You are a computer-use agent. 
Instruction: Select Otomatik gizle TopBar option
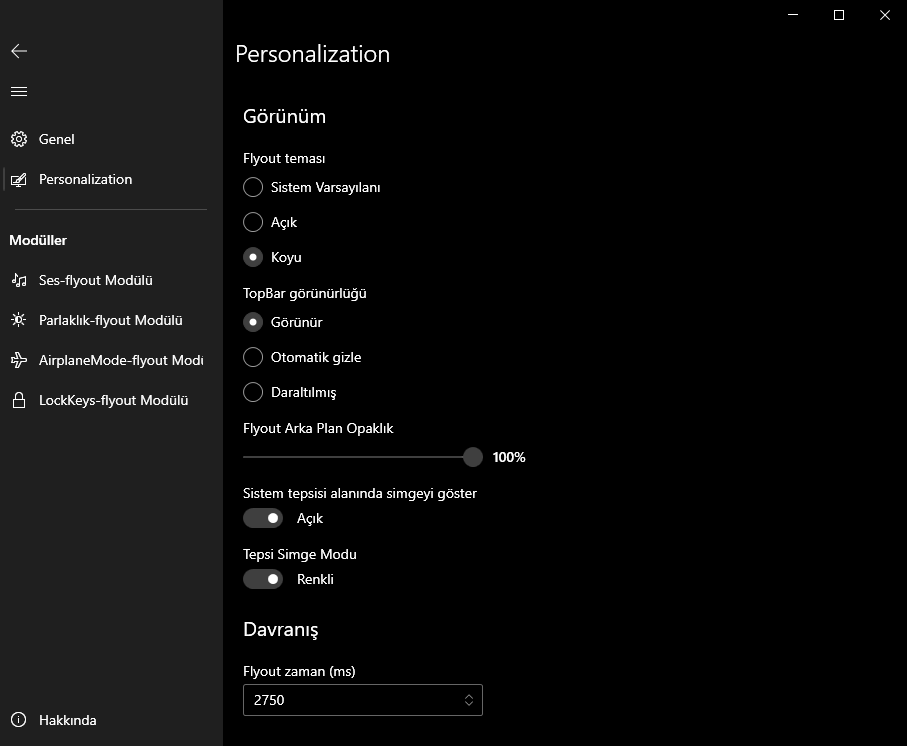tap(253, 357)
